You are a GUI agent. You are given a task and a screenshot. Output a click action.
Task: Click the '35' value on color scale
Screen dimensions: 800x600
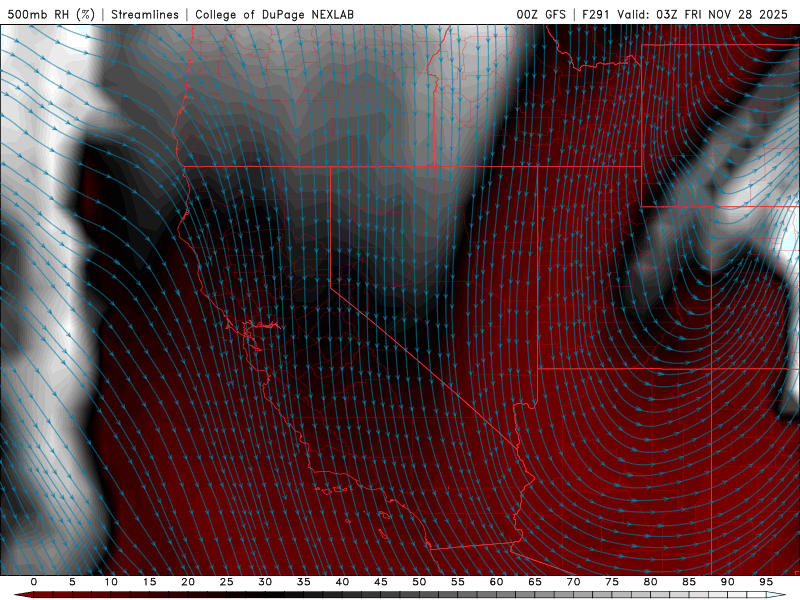point(304,582)
